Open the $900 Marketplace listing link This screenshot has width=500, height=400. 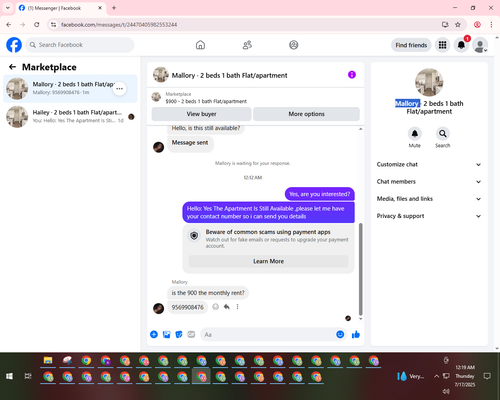[x=206, y=101]
